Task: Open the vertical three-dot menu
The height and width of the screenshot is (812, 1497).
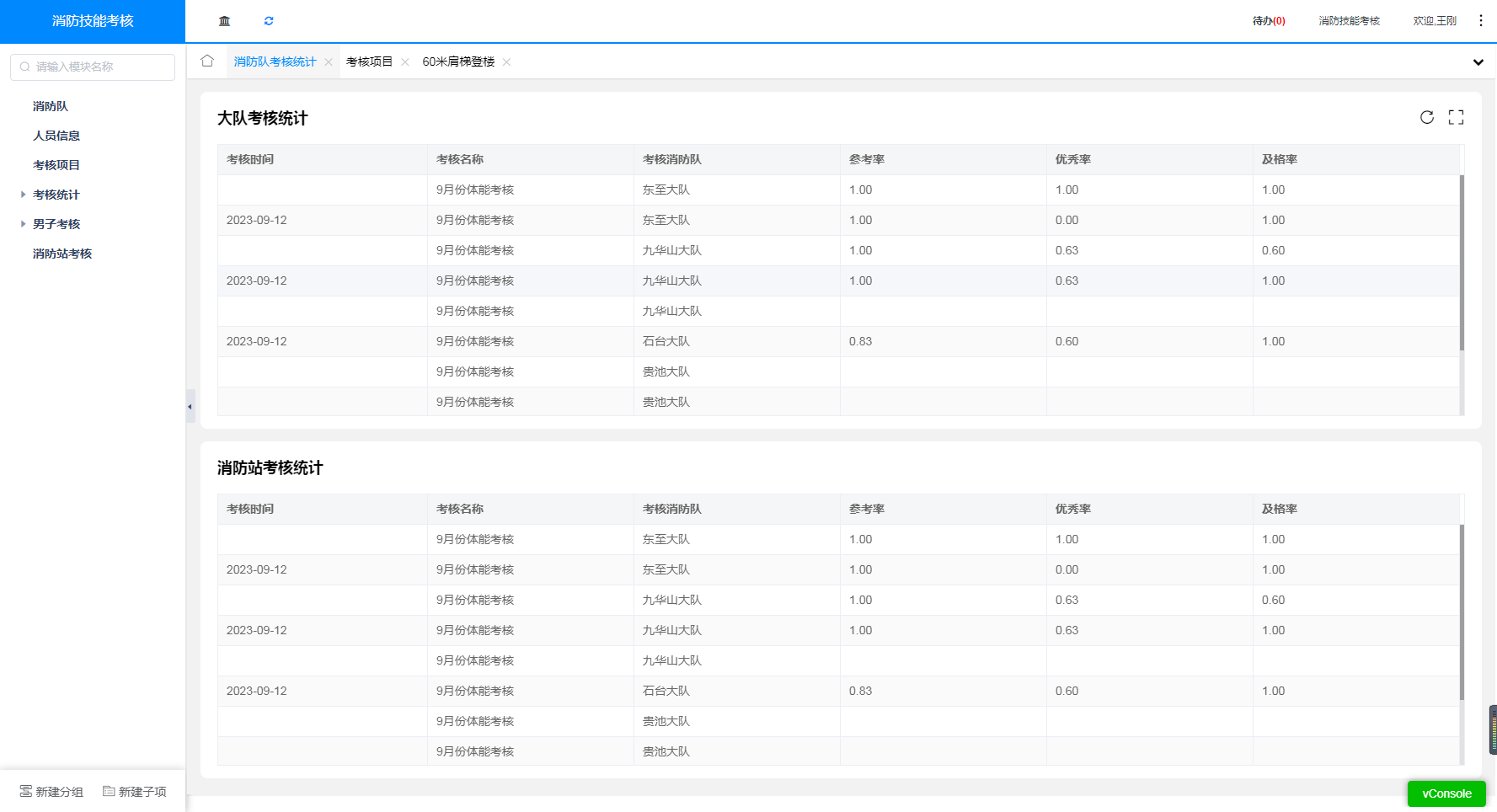Action: point(1480,21)
